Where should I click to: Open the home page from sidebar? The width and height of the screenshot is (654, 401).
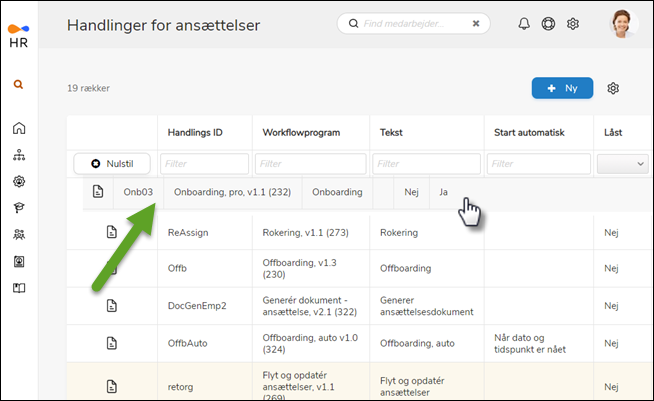click(19, 128)
